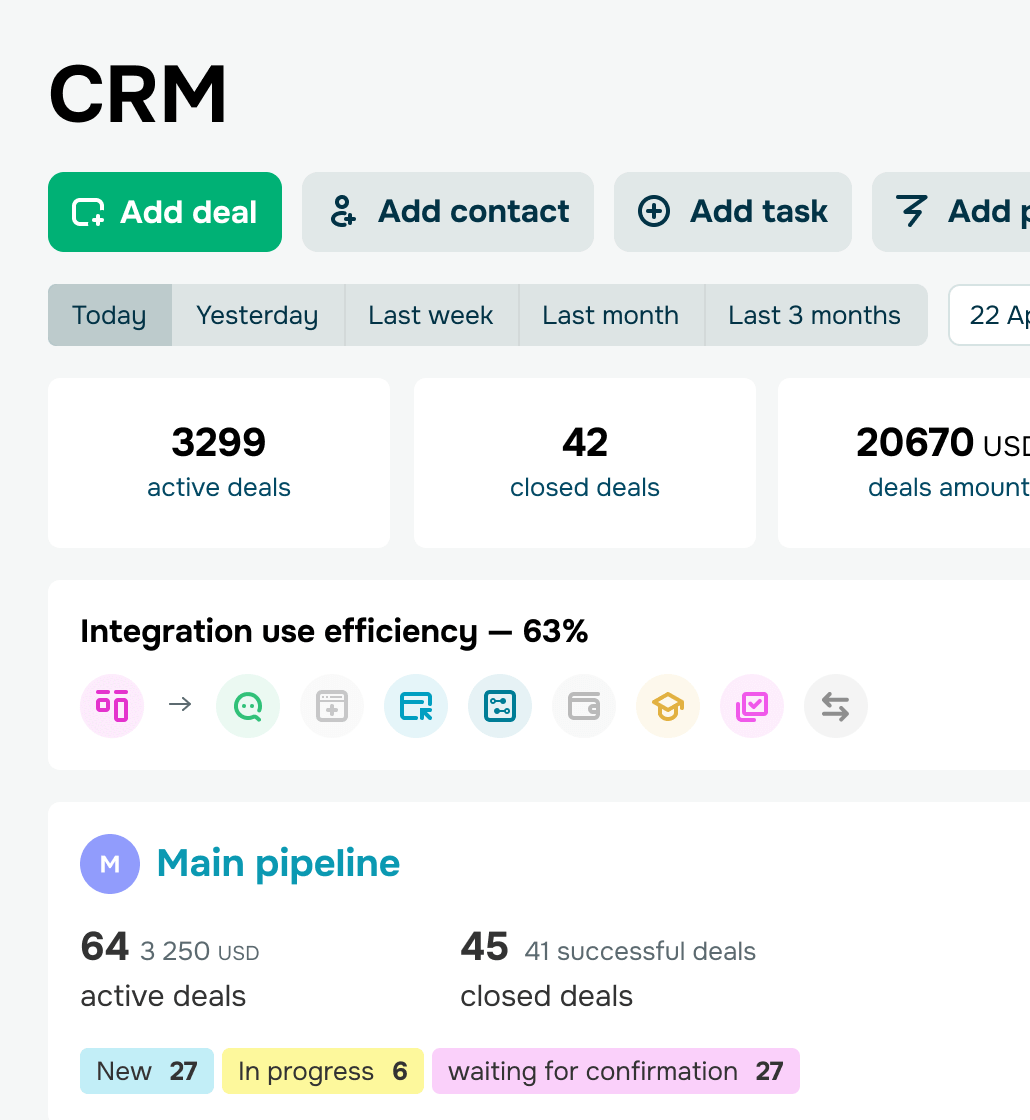The image size is (1030, 1120).
Task: Select the gray wallet payments icon
Action: 584,706
